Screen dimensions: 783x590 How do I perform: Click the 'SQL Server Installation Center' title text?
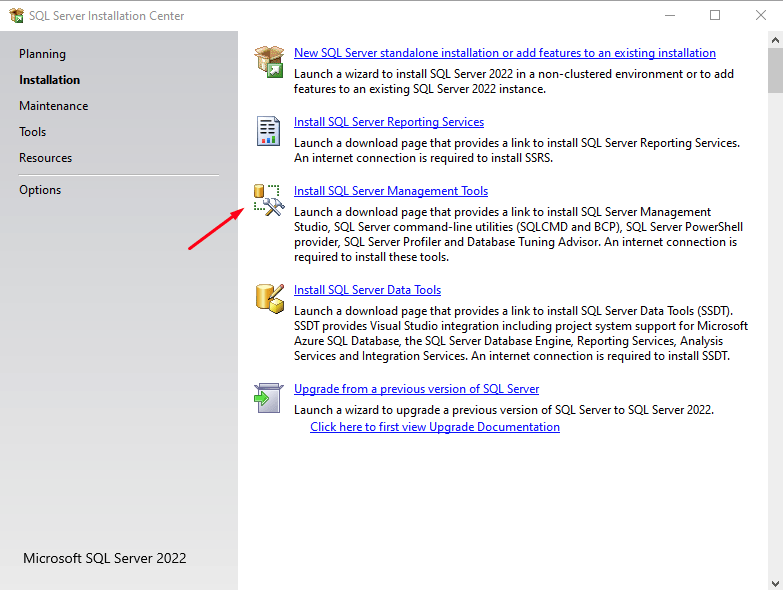(106, 16)
